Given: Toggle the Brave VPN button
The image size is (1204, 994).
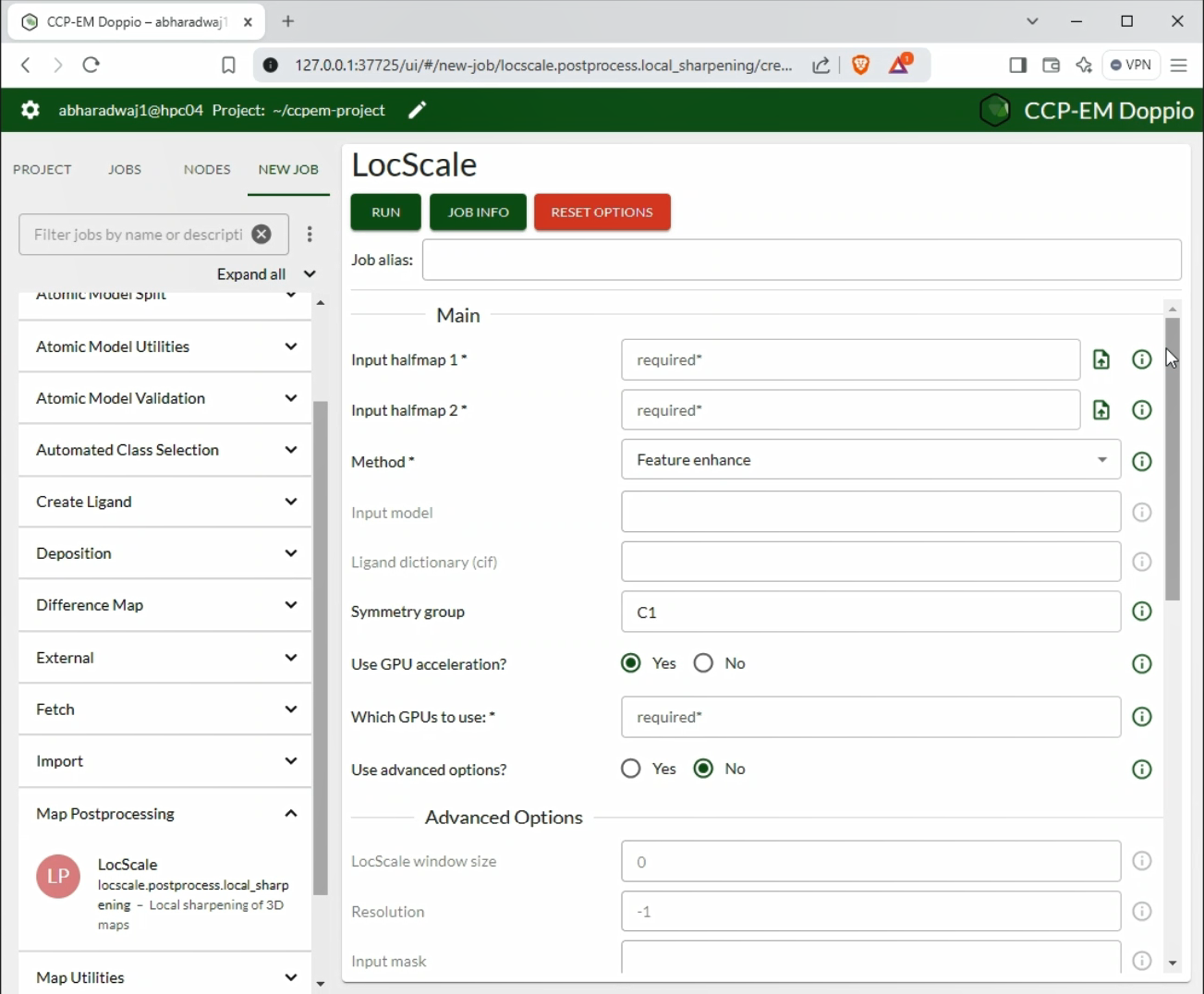Looking at the screenshot, I should tap(1131, 65).
